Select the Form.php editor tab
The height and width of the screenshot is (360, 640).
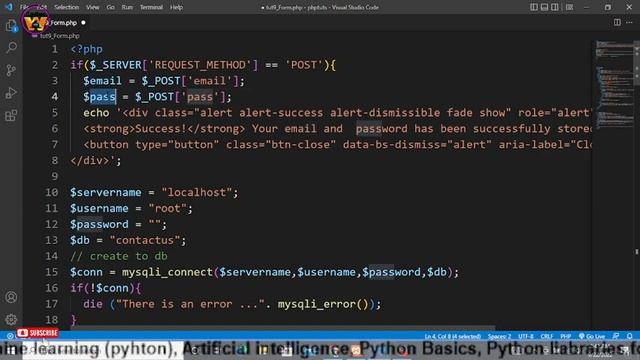coord(57,23)
